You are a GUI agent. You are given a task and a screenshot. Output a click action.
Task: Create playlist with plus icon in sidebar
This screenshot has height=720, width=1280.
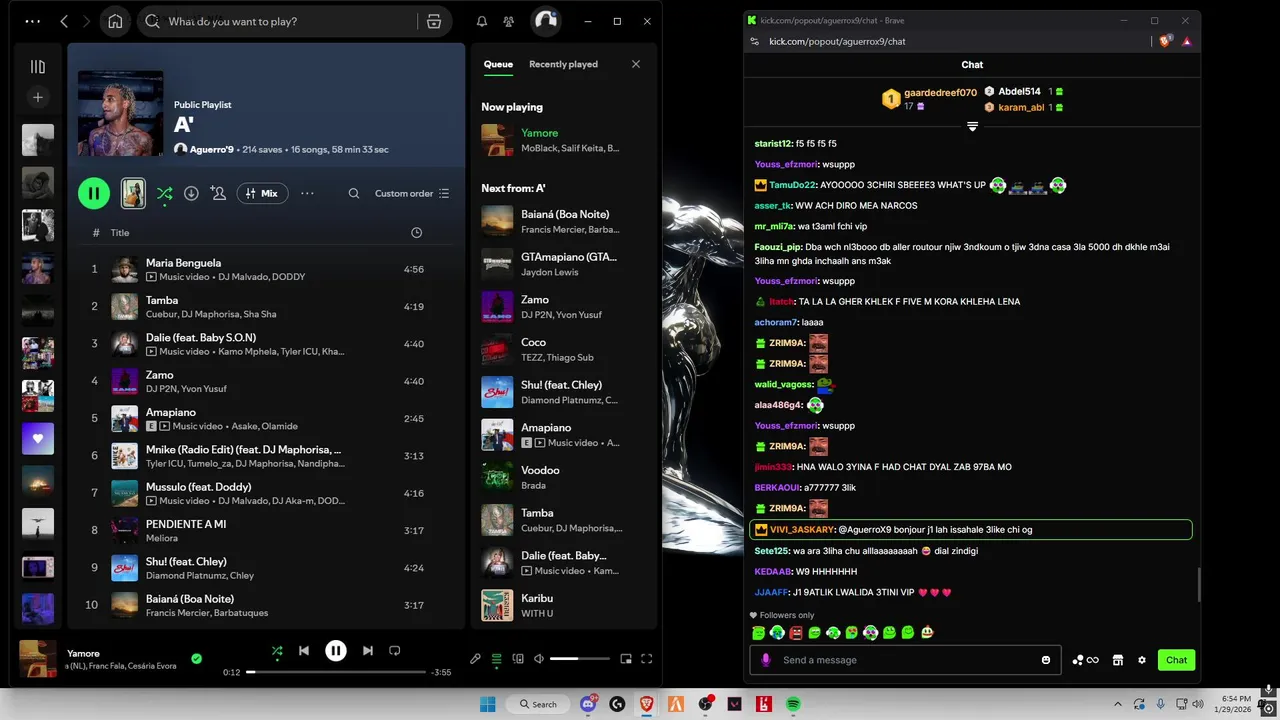pyautogui.click(x=38, y=97)
